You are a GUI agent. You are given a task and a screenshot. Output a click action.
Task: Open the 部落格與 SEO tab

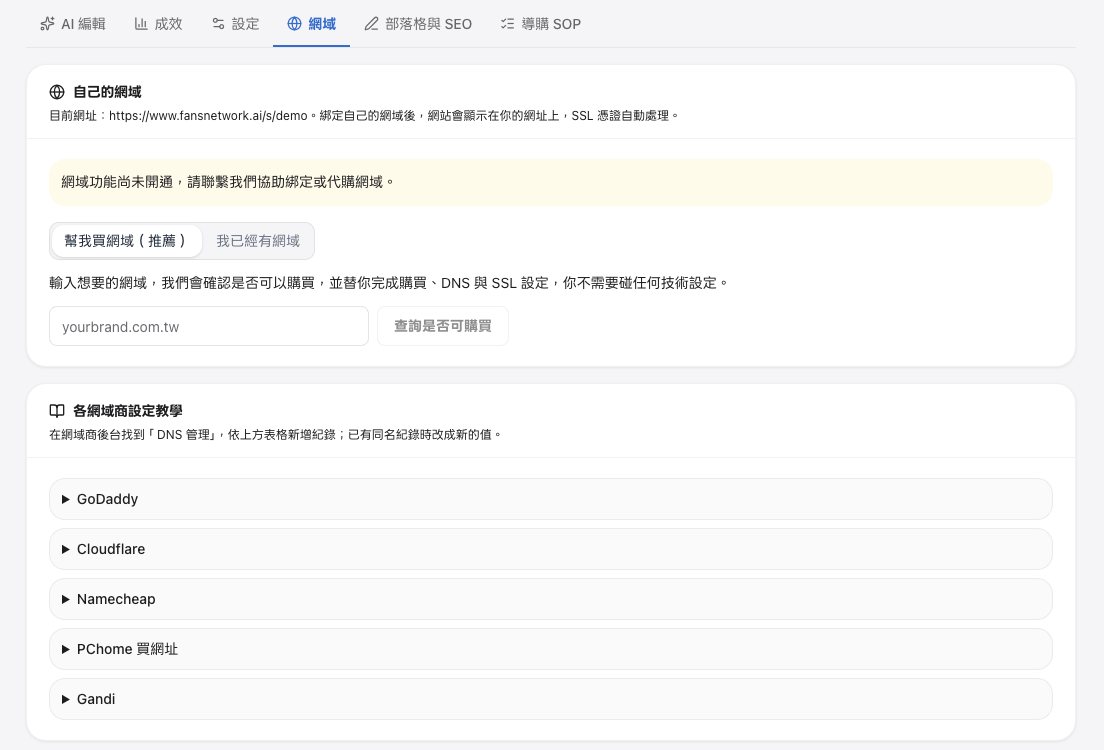click(418, 24)
